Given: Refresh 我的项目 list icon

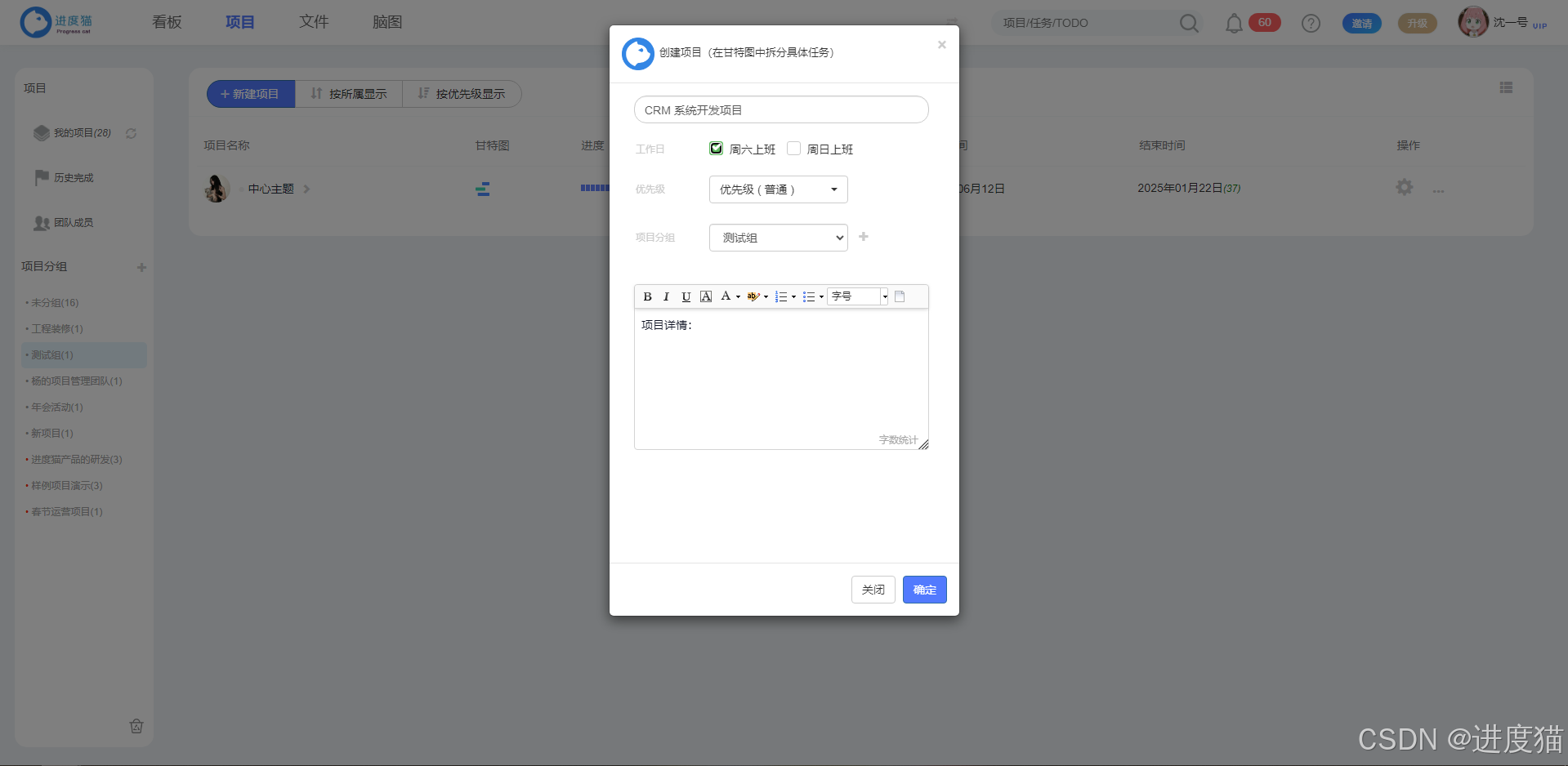Looking at the screenshot, I should point(131,133).
